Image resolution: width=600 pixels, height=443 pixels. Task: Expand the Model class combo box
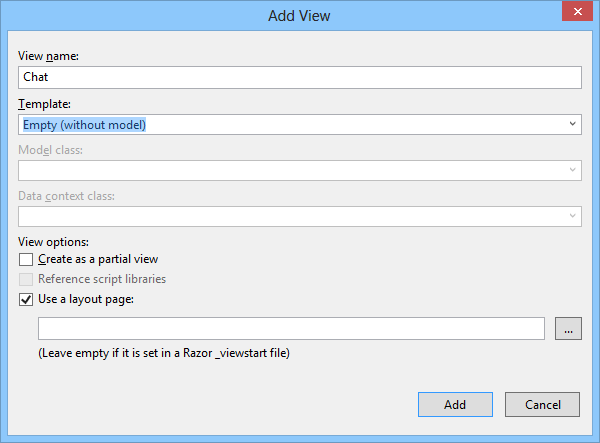coord(572,170)
